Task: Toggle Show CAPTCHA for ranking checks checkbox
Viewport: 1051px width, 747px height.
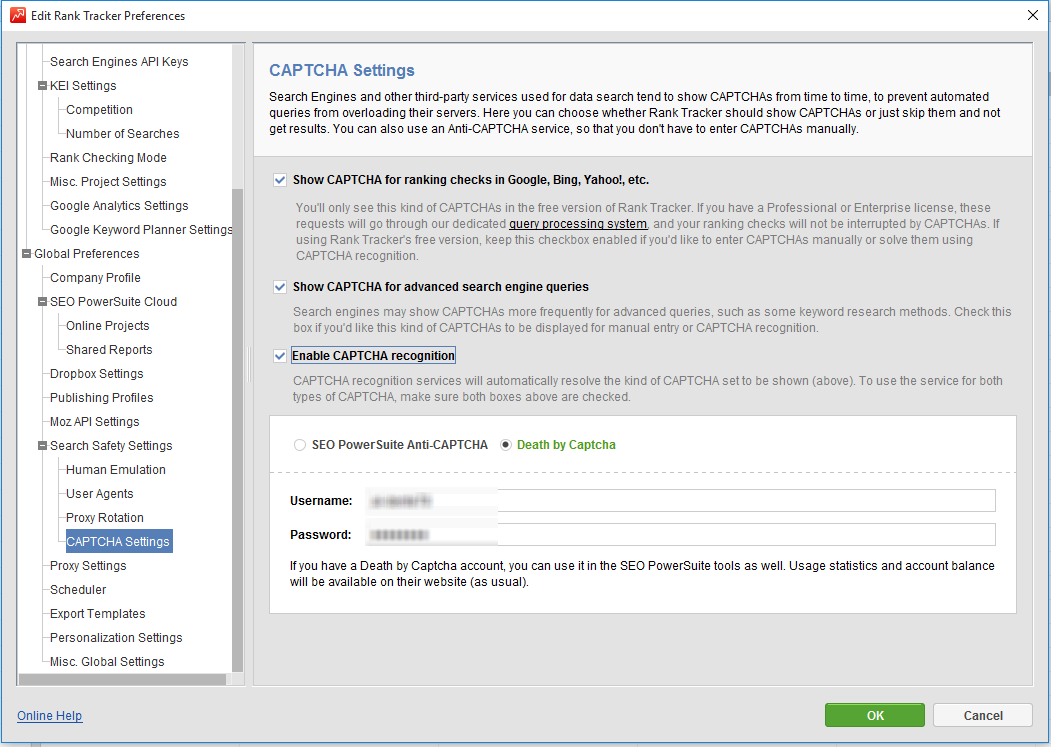Action: pos(280,180)
